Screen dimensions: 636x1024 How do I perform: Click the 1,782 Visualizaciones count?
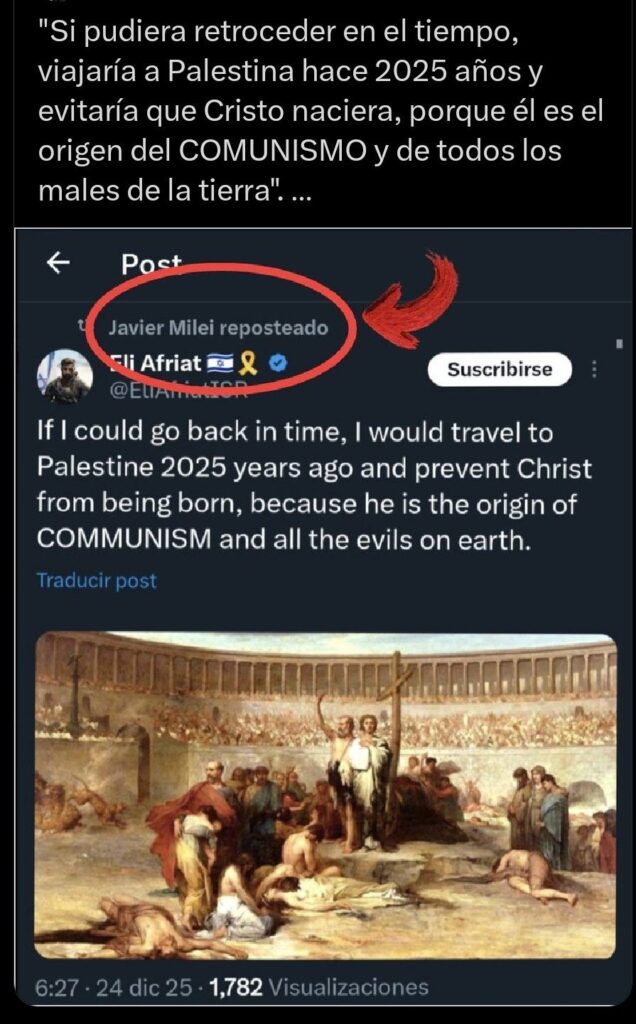317,987
